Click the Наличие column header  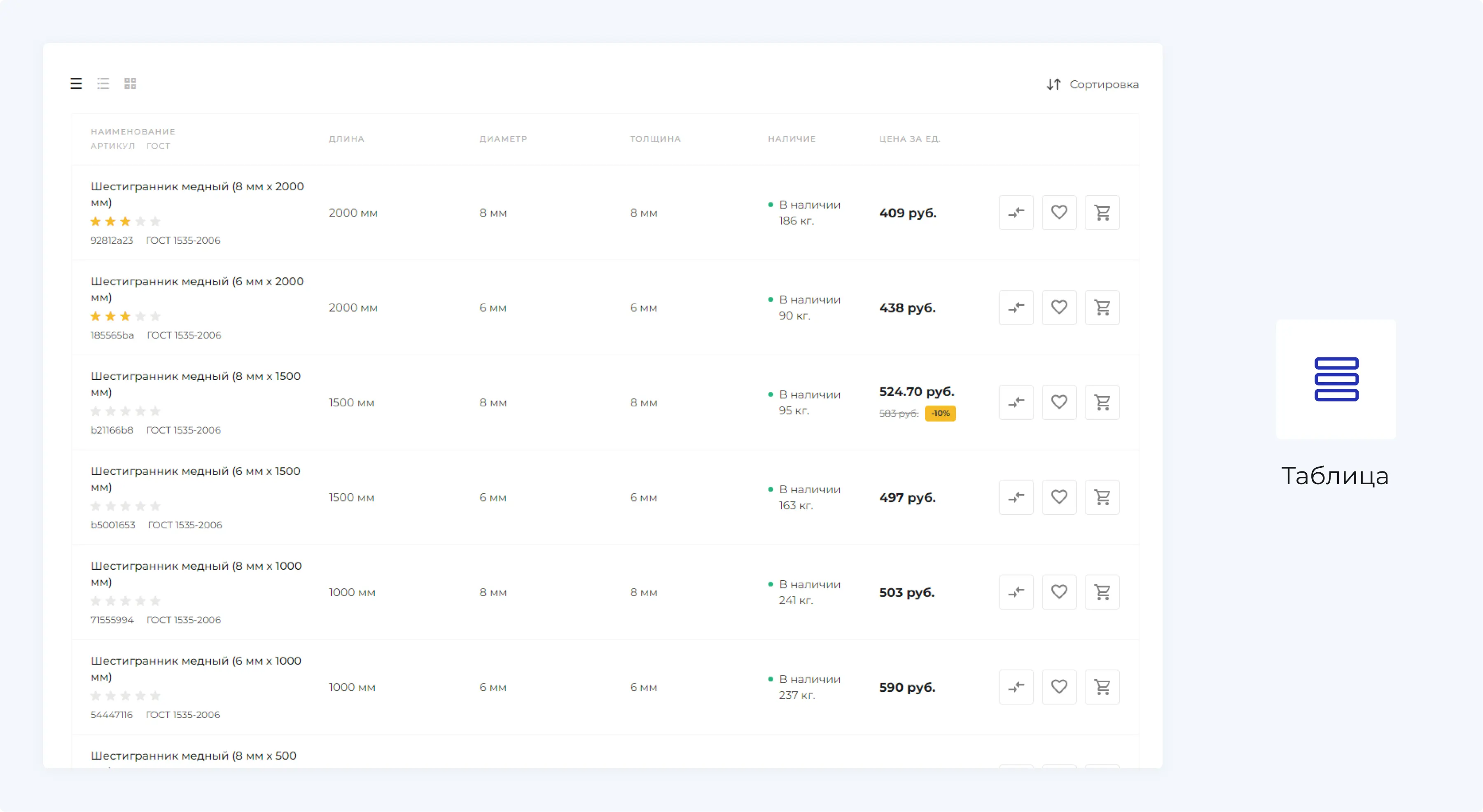(x=792, y=139)
